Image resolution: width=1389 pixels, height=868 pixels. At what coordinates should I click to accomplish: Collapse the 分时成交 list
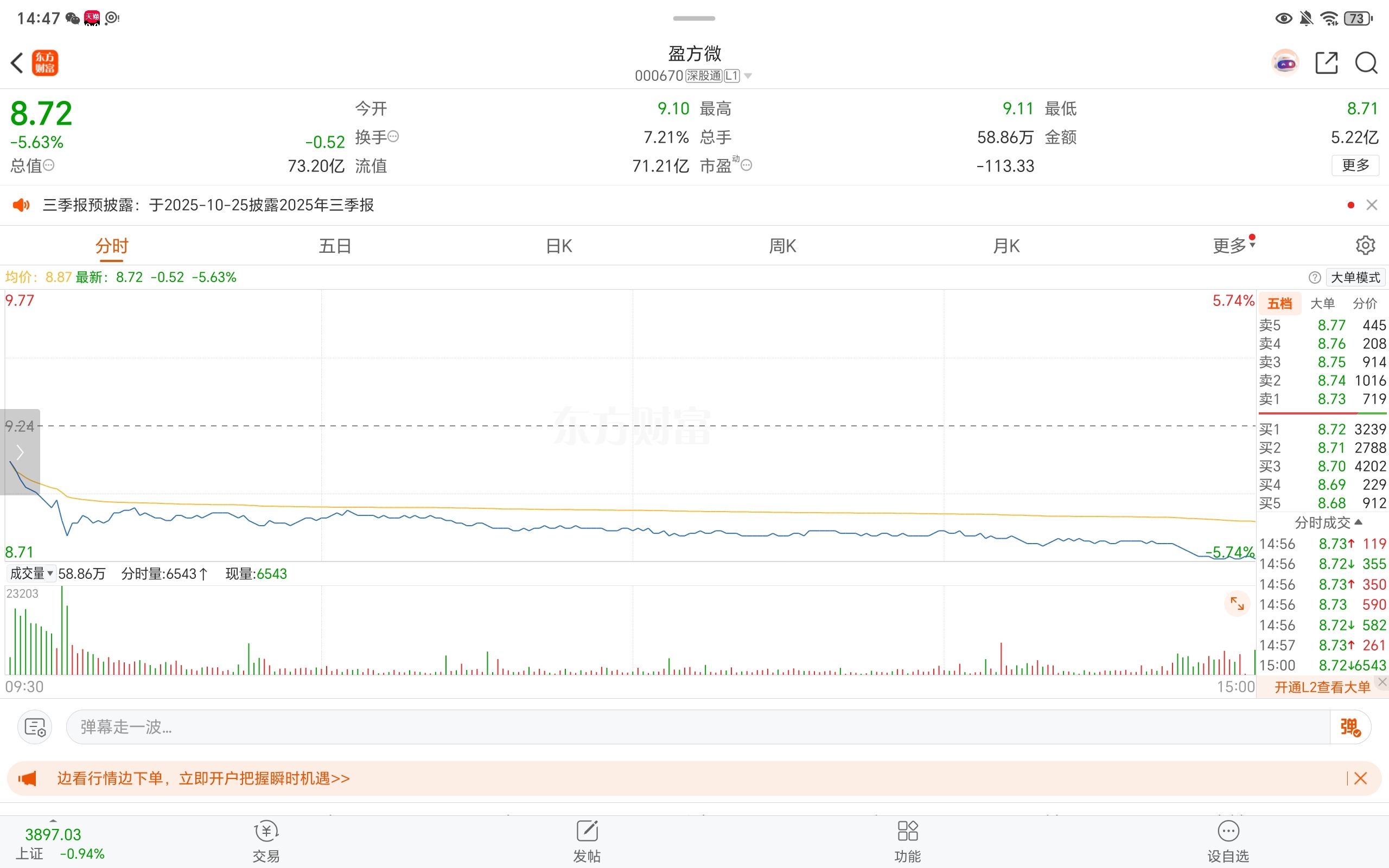point(1328,522)
